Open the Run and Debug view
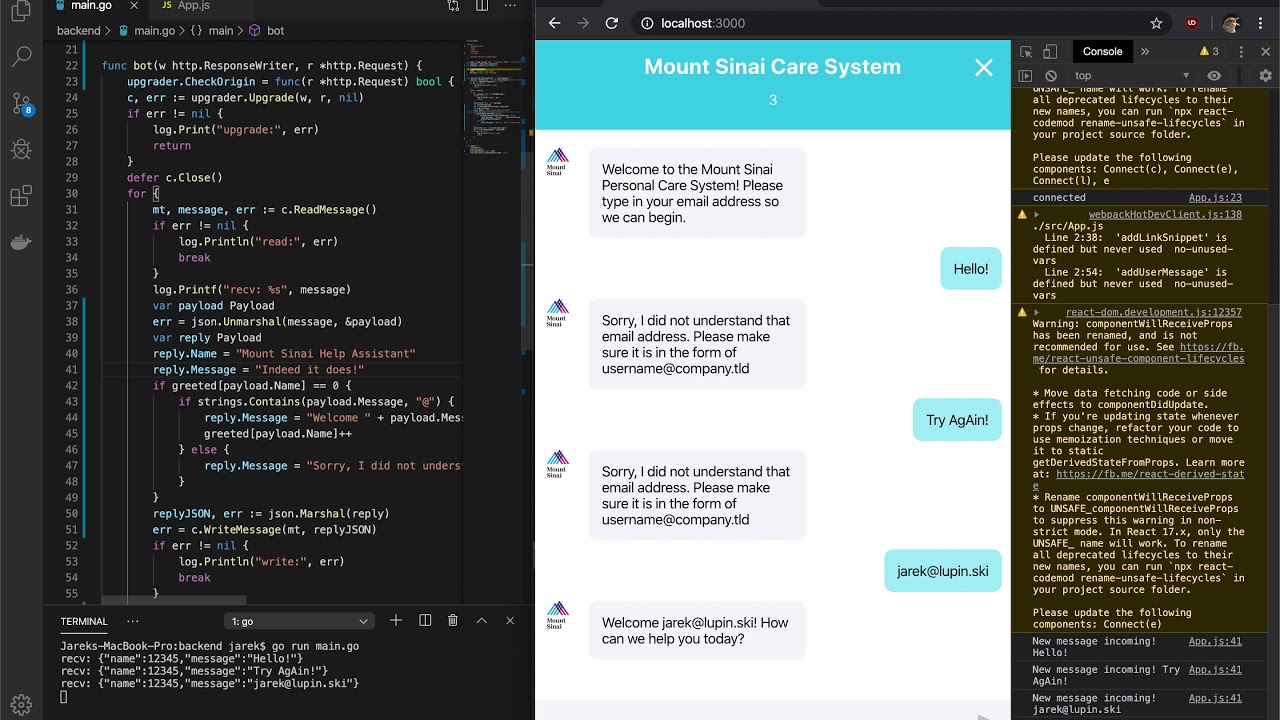Viewport: 1280px width, 720px height. coord(21,150)
